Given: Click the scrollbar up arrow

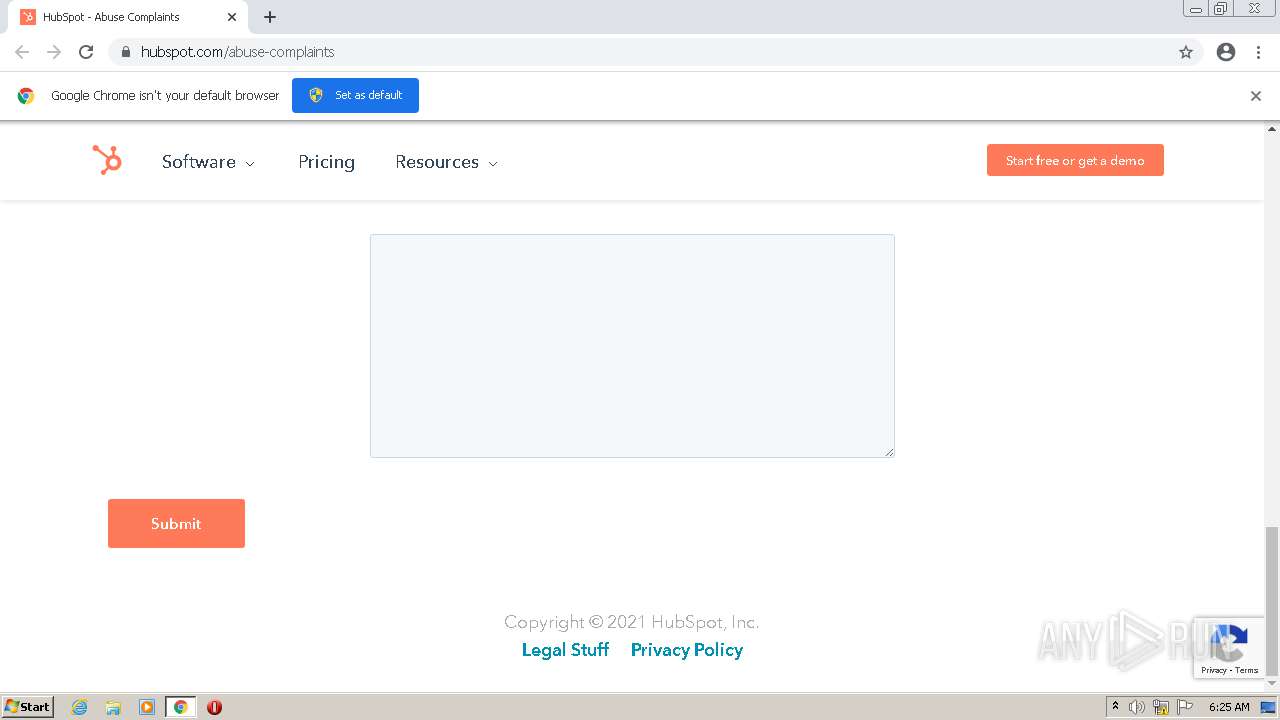Looking at the screenshot, I should pyautogui.click(x=1272, y=129).
